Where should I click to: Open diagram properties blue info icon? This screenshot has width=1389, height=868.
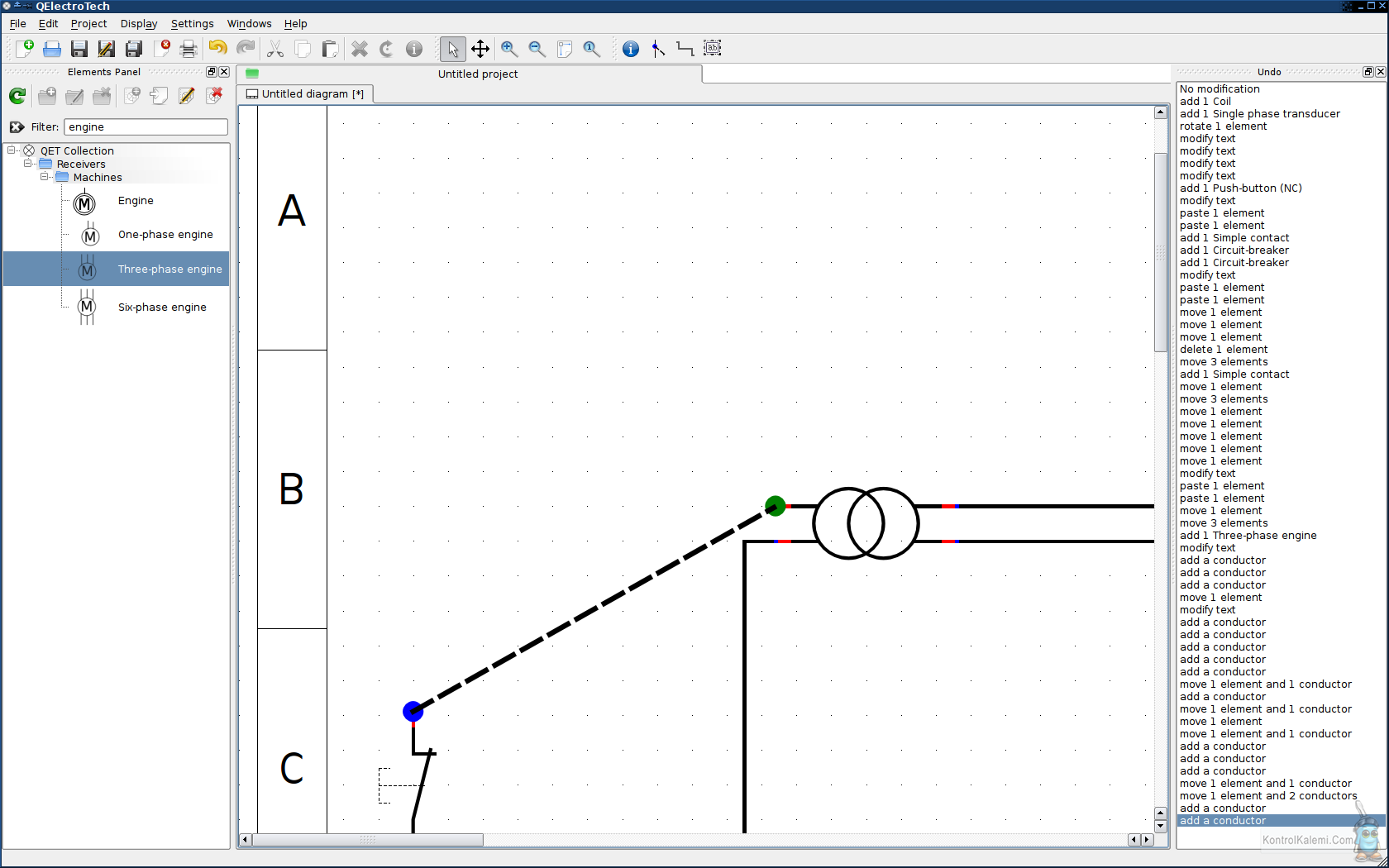click(631, 49)
